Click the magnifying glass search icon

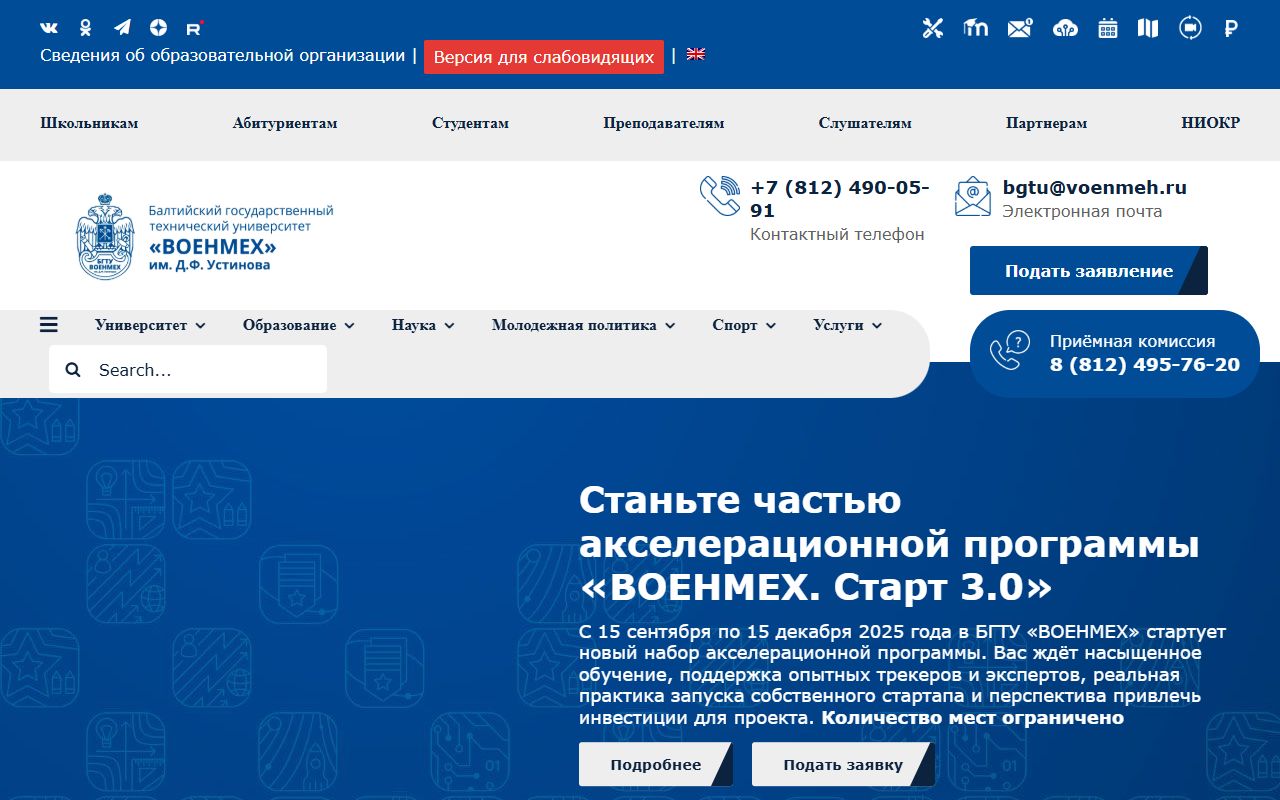73,370
